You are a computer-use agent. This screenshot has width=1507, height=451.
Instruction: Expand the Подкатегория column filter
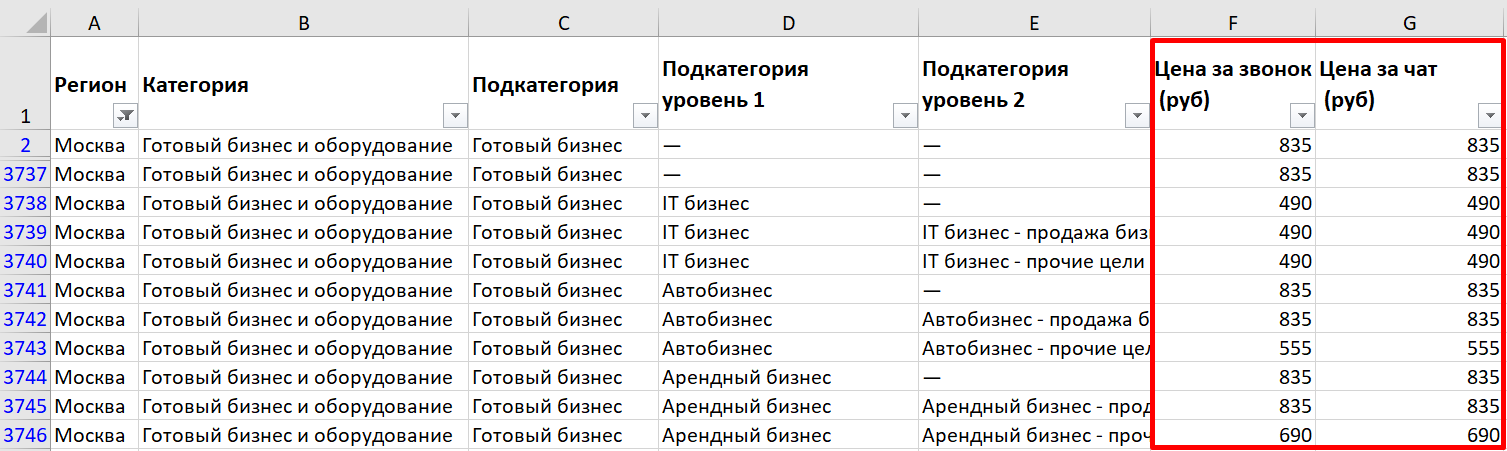(645, 117)
